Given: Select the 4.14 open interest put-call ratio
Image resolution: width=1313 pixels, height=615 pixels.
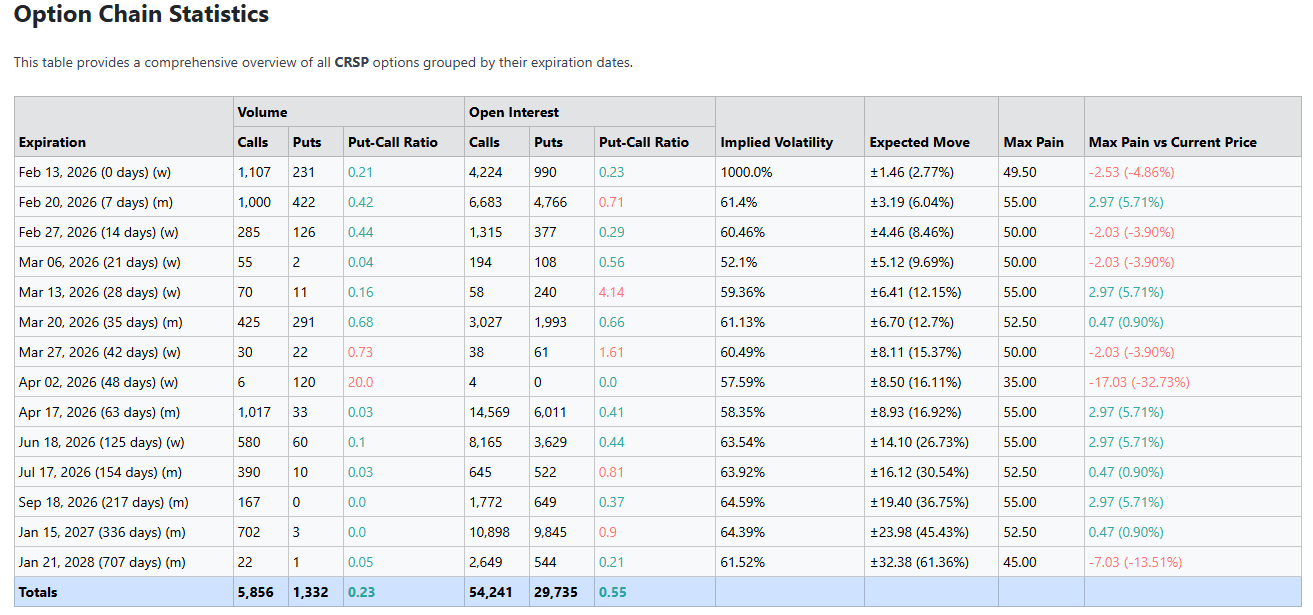Looking at the screenshot, I should 611,292.
